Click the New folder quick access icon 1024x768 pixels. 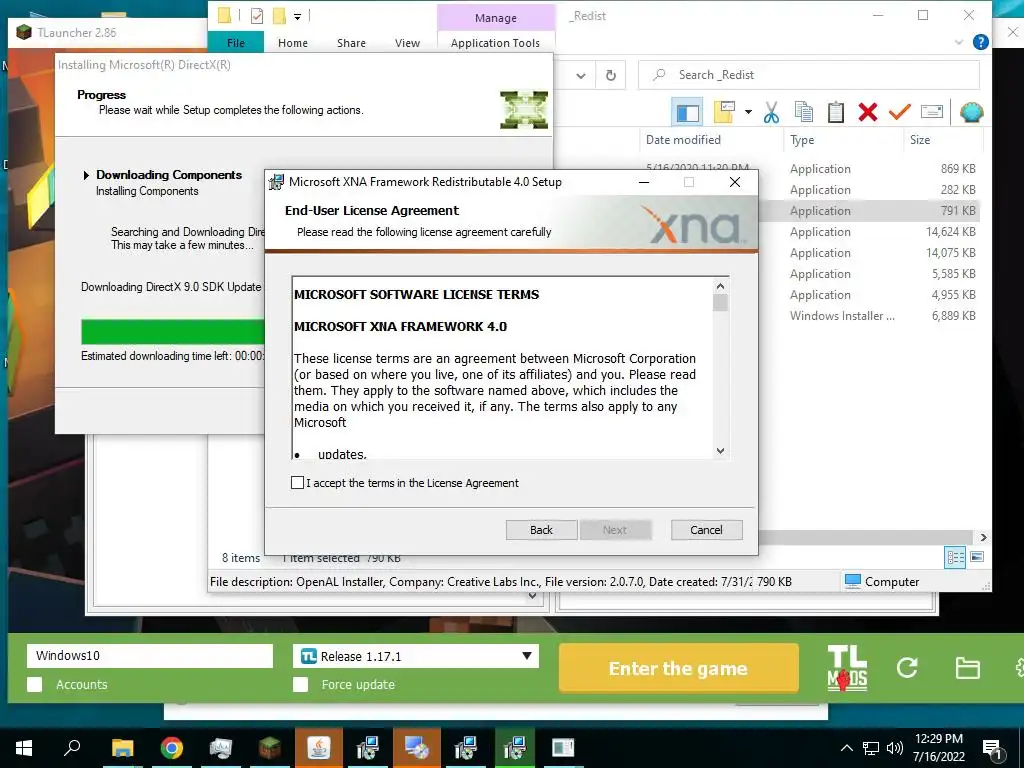(x=279, y=16)
